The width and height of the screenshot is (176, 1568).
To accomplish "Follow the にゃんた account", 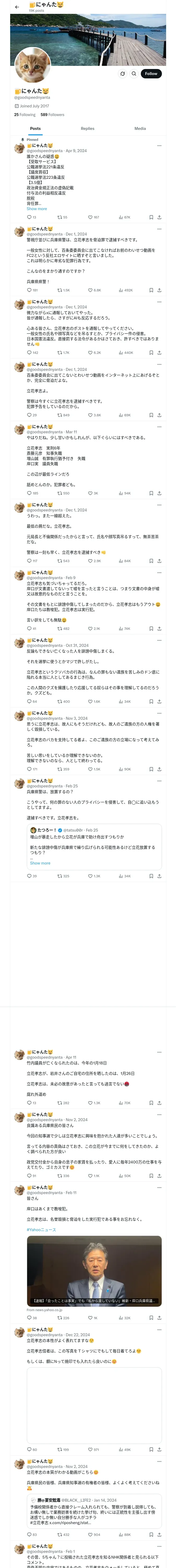I will pos(150,74).
